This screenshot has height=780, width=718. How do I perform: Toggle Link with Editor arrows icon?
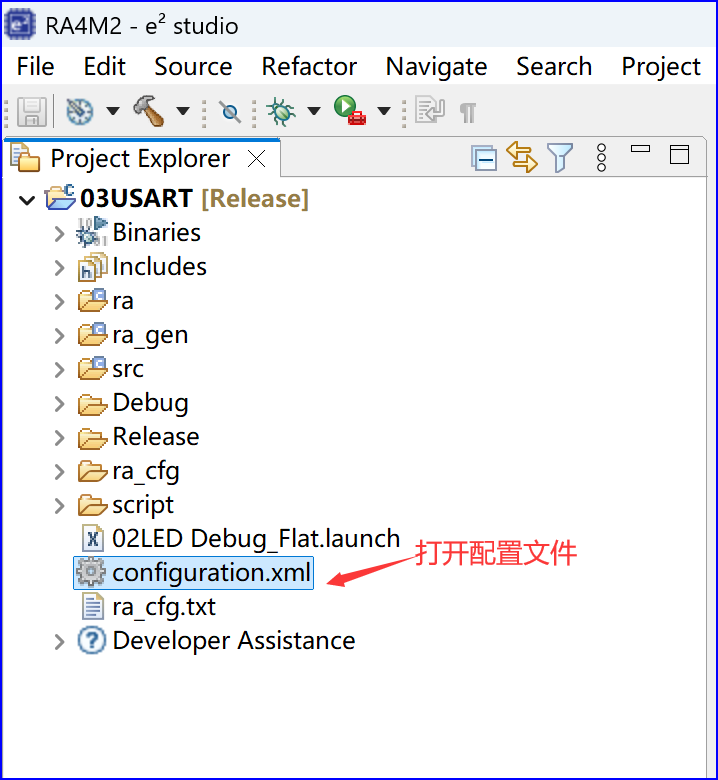point(521,157)
